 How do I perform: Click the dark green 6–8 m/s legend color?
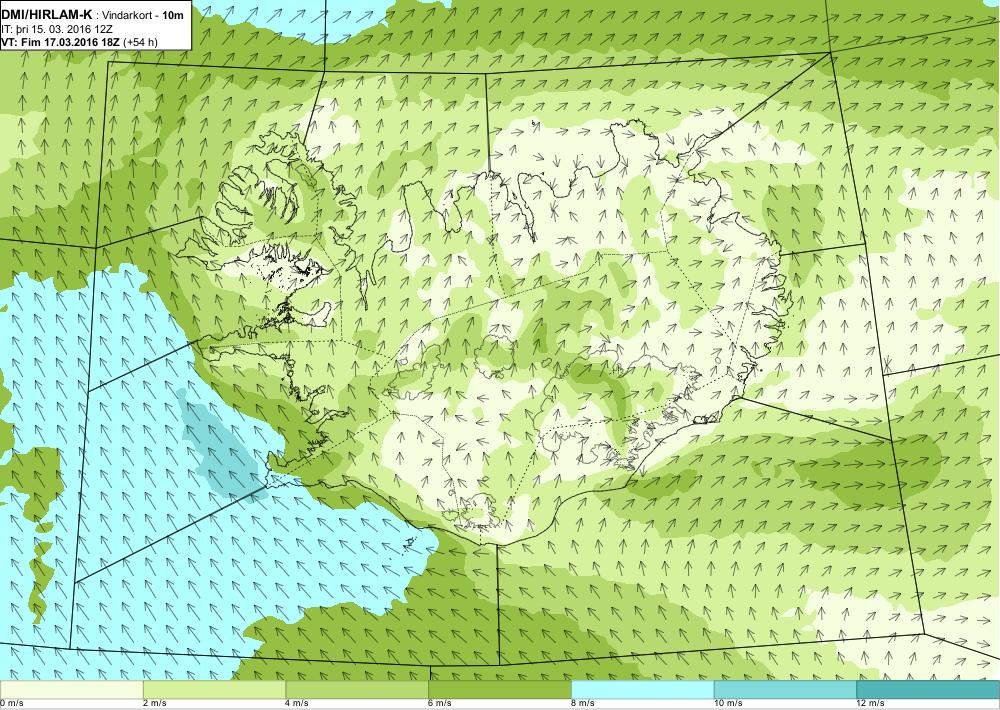[500, 690]
